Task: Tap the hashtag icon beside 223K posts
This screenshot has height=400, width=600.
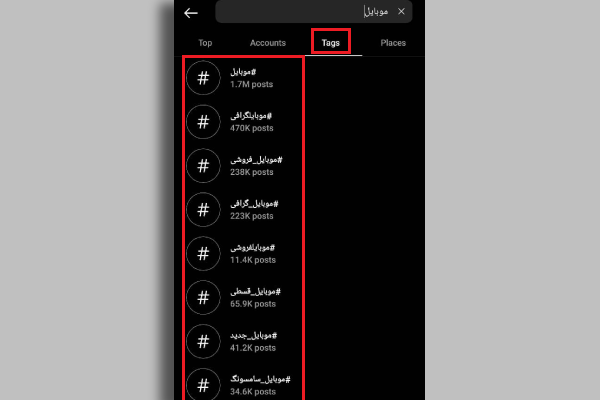Action: 203,209
